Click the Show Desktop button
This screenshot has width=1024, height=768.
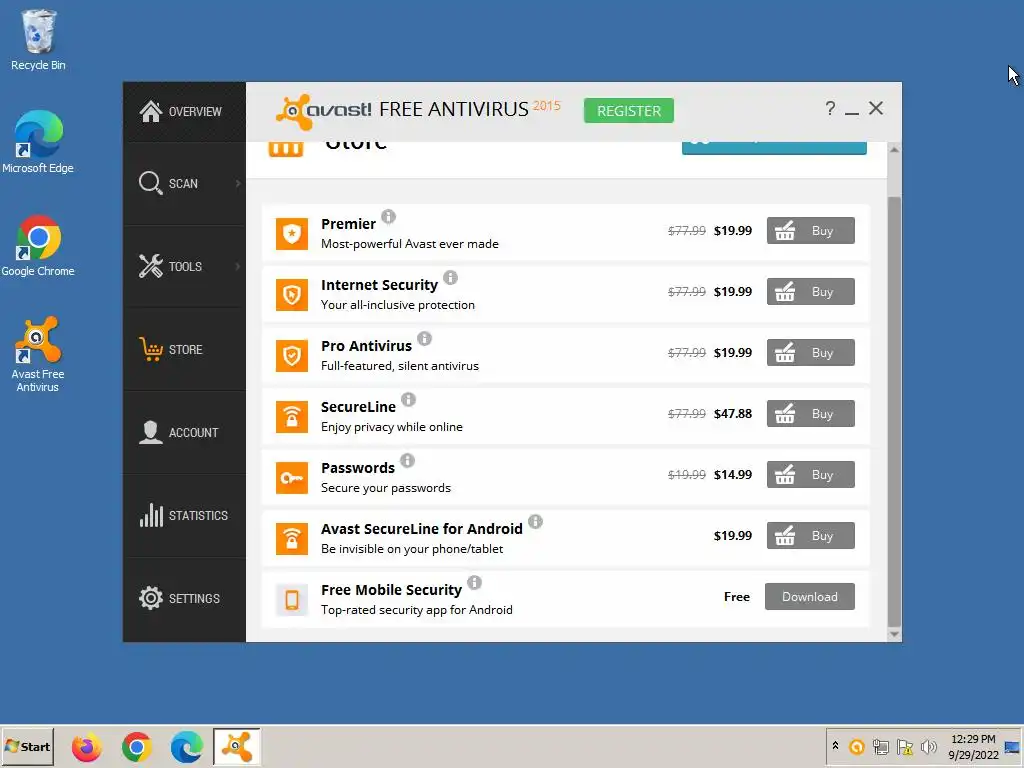(x=1012, y=746)
